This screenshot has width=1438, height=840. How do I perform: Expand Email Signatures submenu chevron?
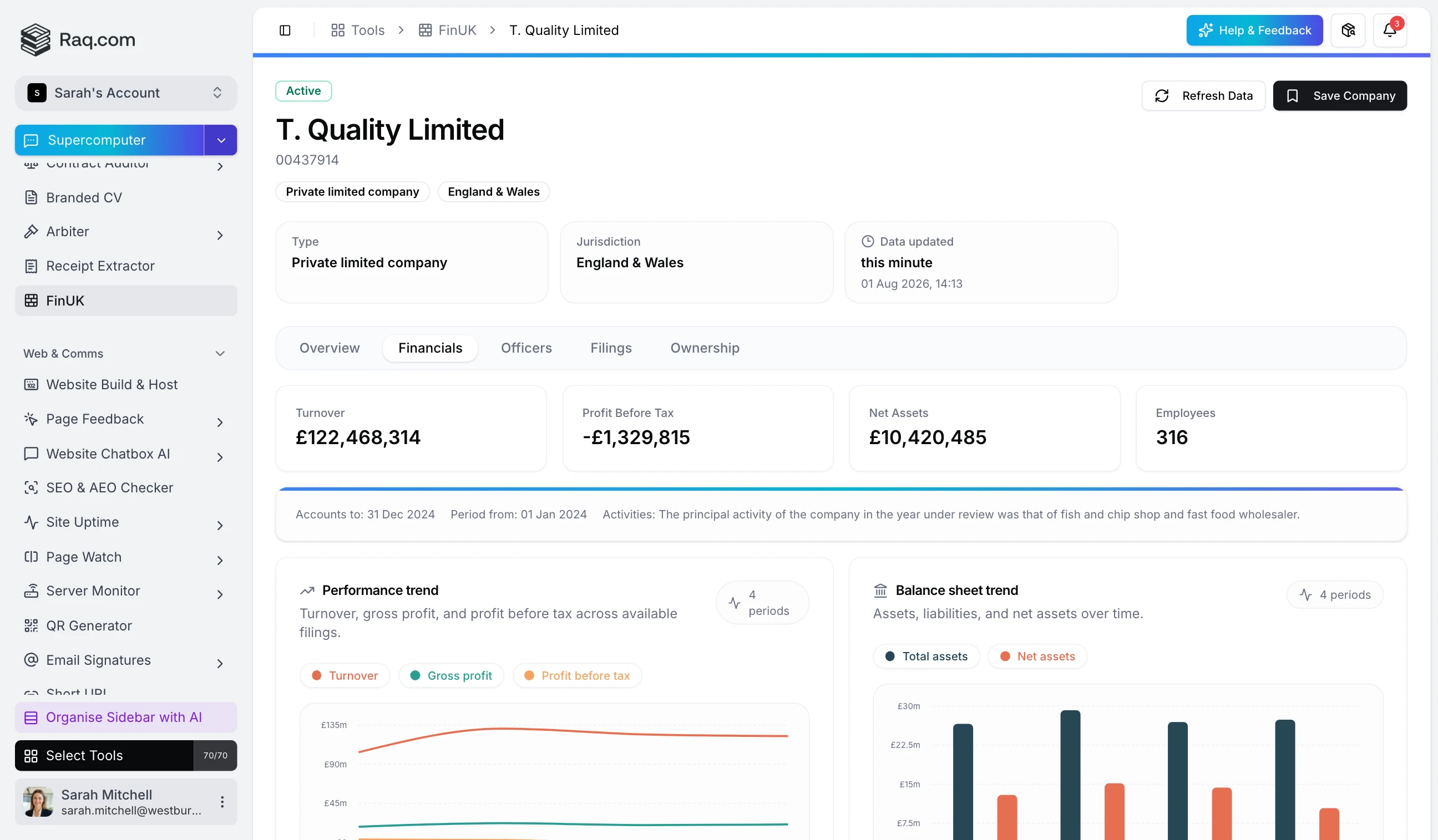pyautogui.click(x=220, y=663)
